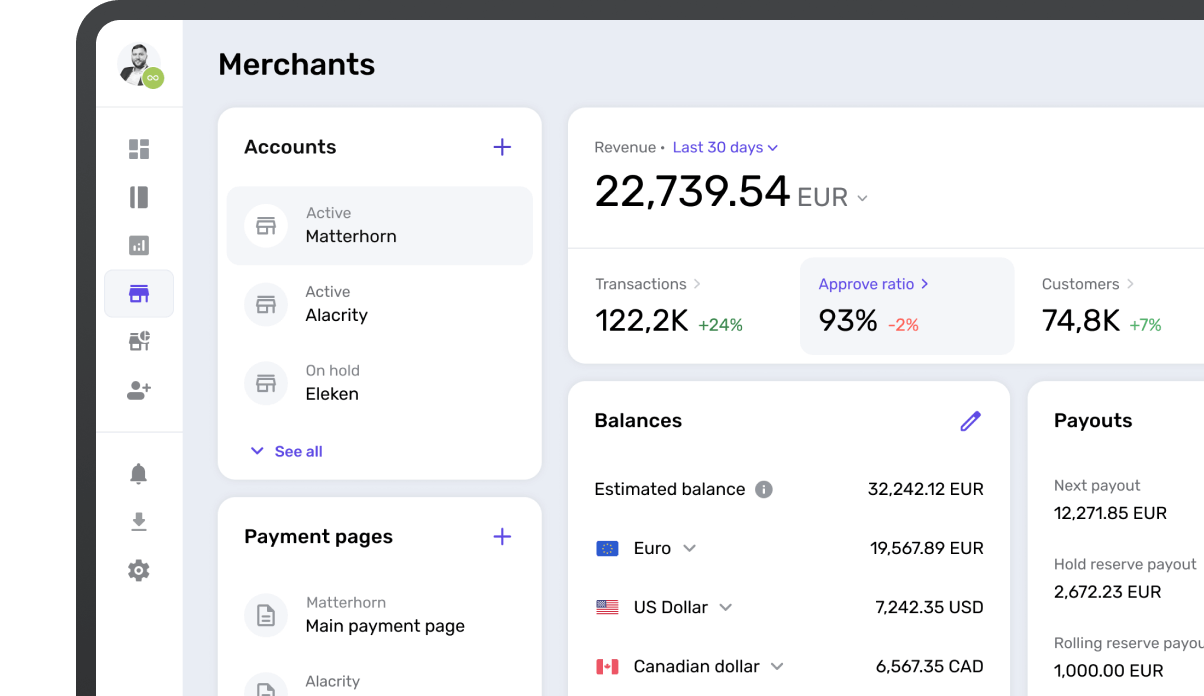Open notifications bell icon
This screenshot has width=1204, height=696.
tap(139, 474)
